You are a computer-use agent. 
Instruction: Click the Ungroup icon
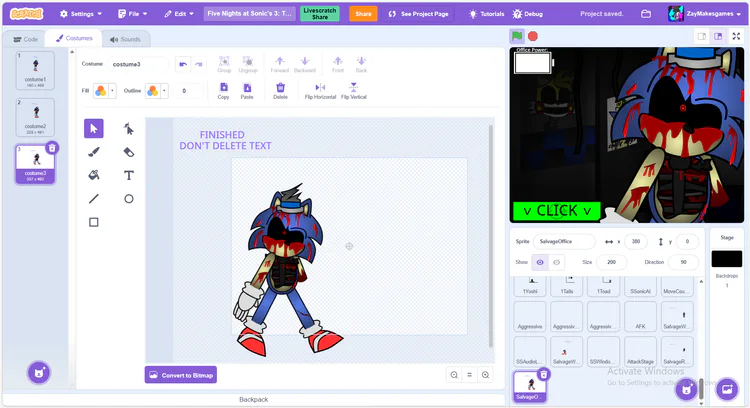pos(248,64)
